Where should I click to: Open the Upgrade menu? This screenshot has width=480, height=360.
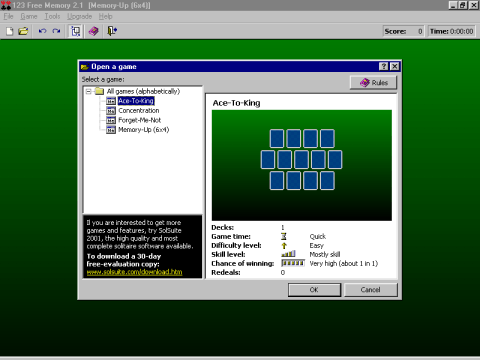click(79, 16)
